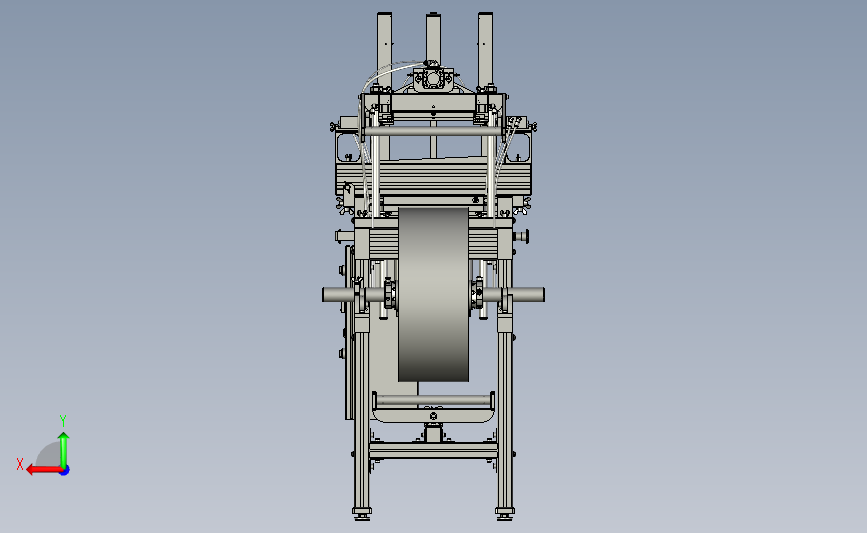Click the green Y axis arrow of the triad
The image size is (867, 533).
pyautogui.click(x=64, y=450)
